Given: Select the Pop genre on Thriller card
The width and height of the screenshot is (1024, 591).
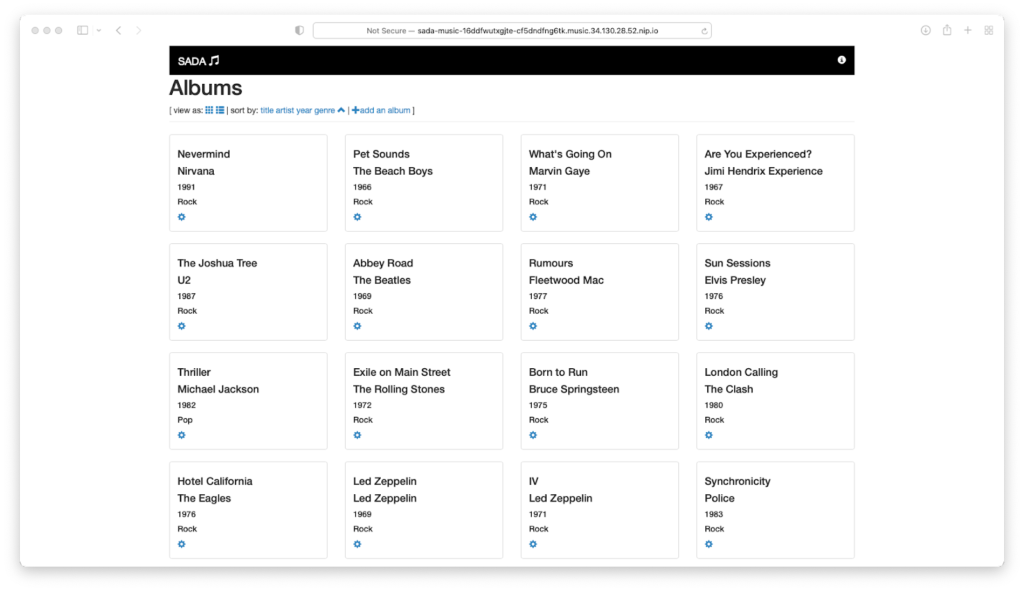Looking at the screenshot, I should pyautogui.click(x=185, y=420).
